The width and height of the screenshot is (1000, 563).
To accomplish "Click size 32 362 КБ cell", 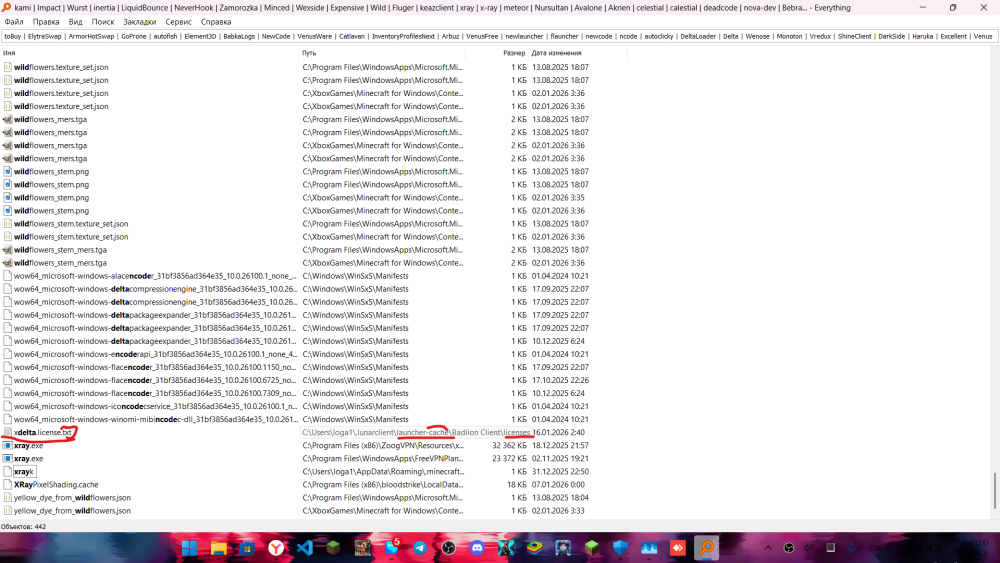I will click(508, 446).
